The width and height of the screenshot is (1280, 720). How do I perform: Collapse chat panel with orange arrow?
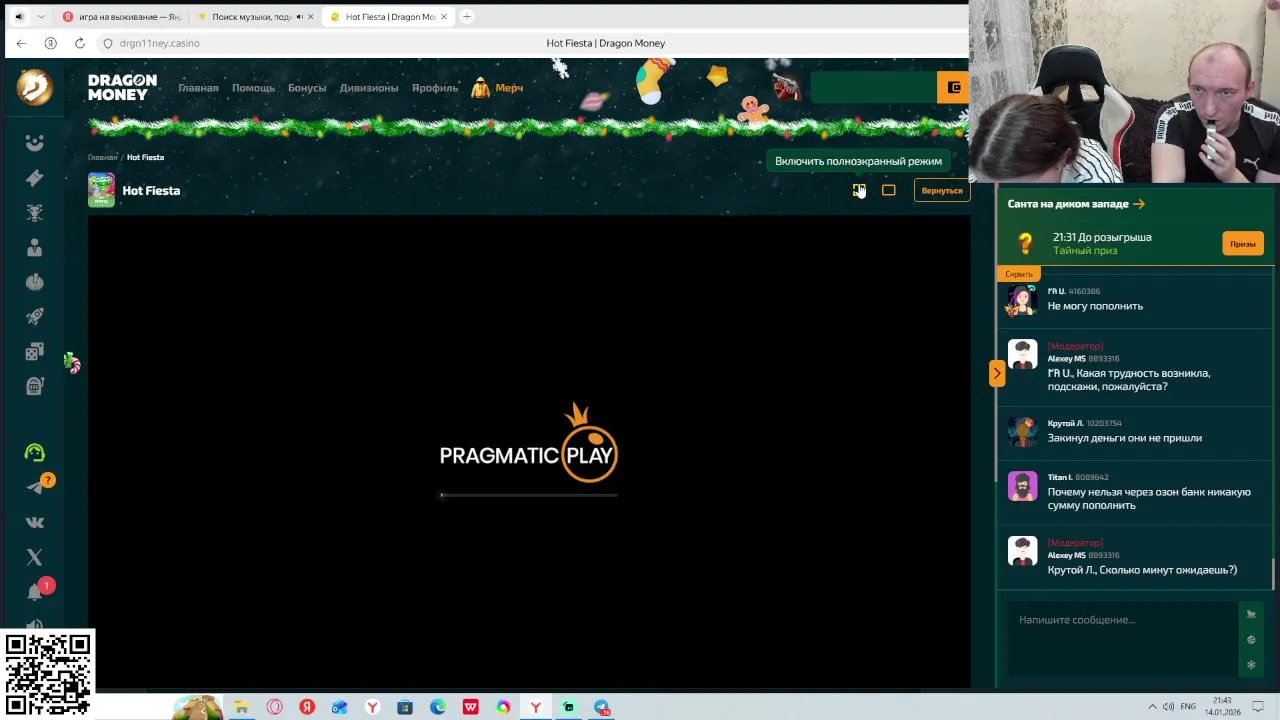pyautogui.click(x=997, y=373)
